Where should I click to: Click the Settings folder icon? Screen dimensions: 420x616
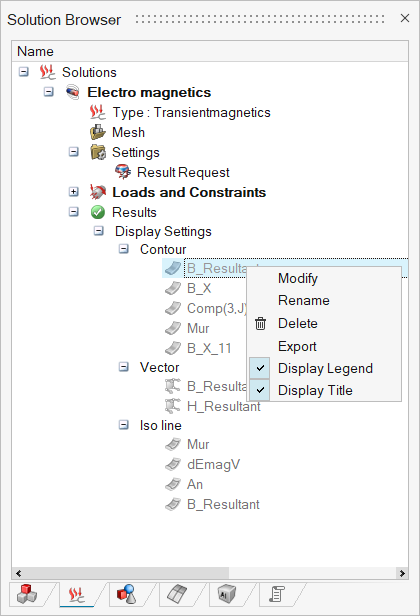point(98,152)
